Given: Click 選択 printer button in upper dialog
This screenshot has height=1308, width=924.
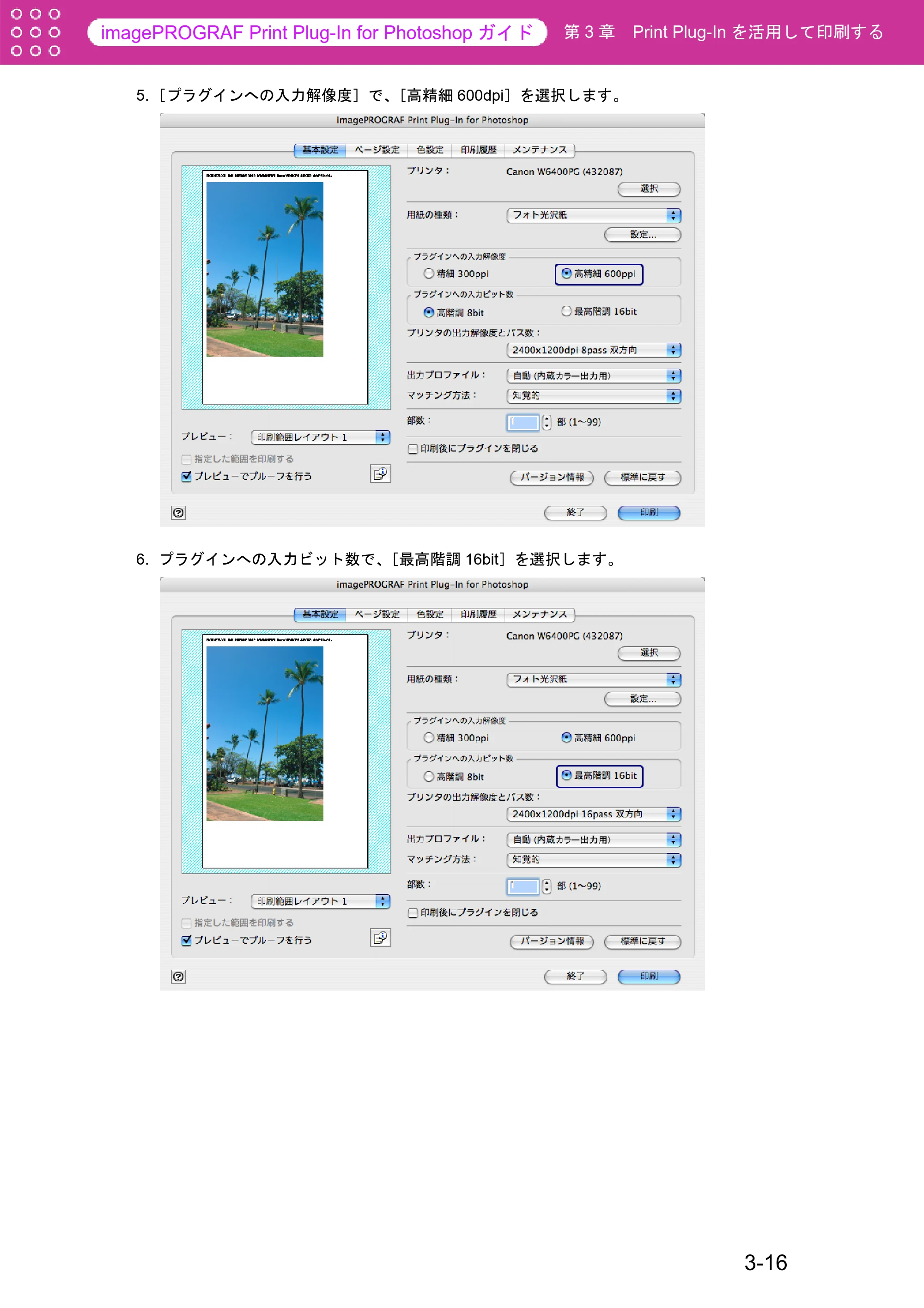Looking at the screenshot, I should tap(649, 189).
